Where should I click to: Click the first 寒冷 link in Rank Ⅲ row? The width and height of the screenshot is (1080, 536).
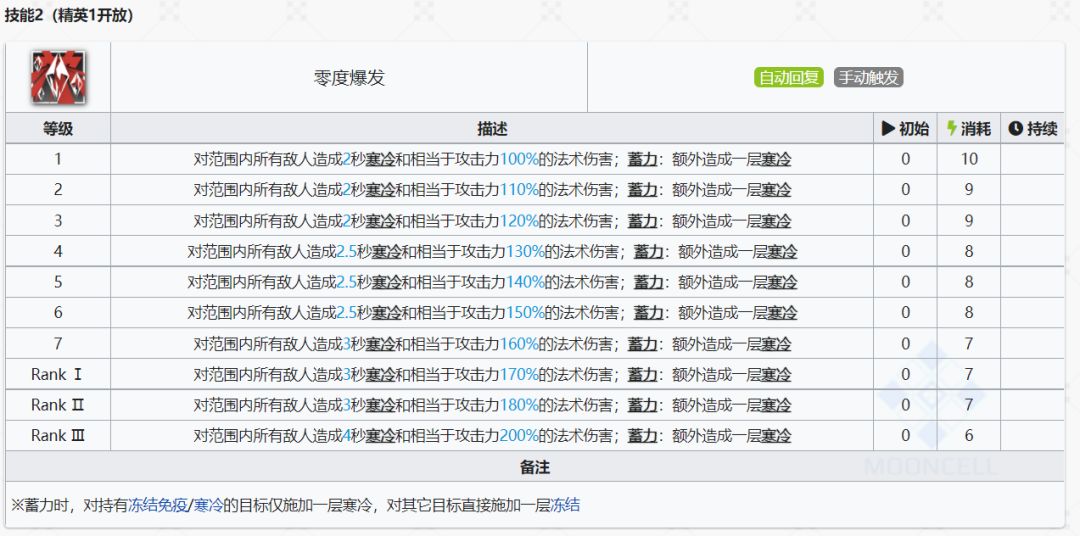[x=380, y=436]
